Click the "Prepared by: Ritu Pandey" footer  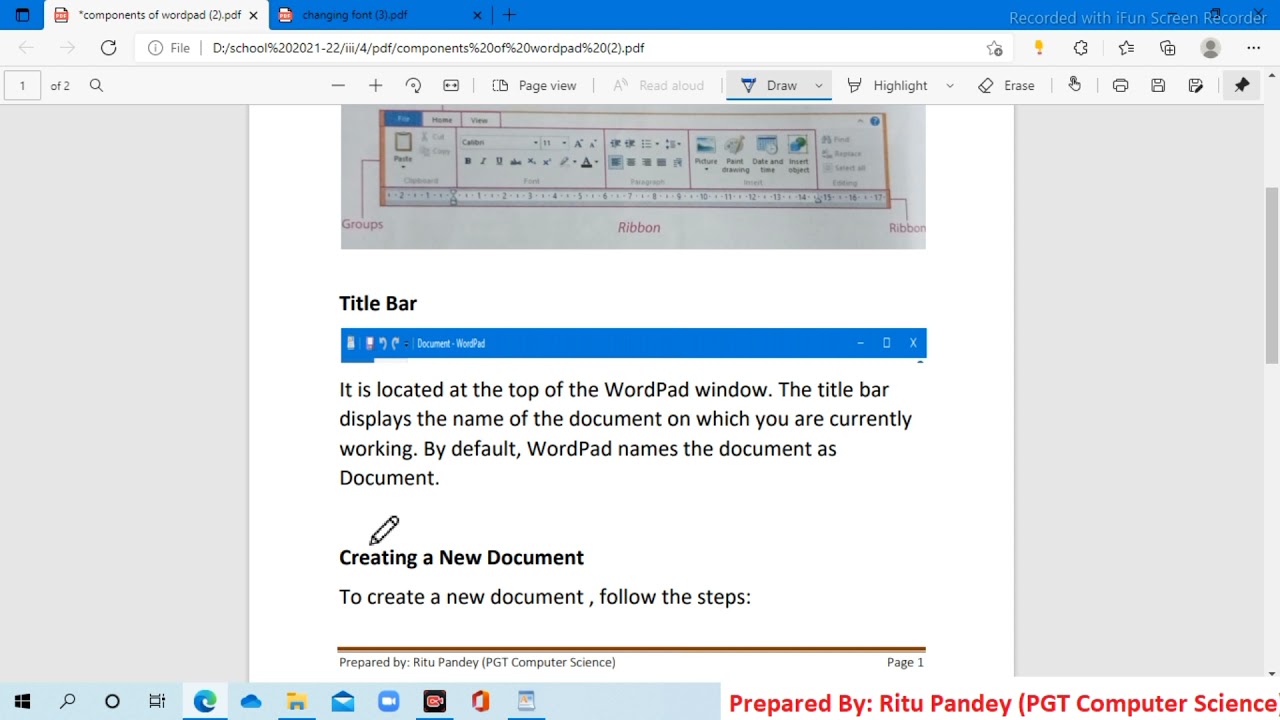(477, 662)
